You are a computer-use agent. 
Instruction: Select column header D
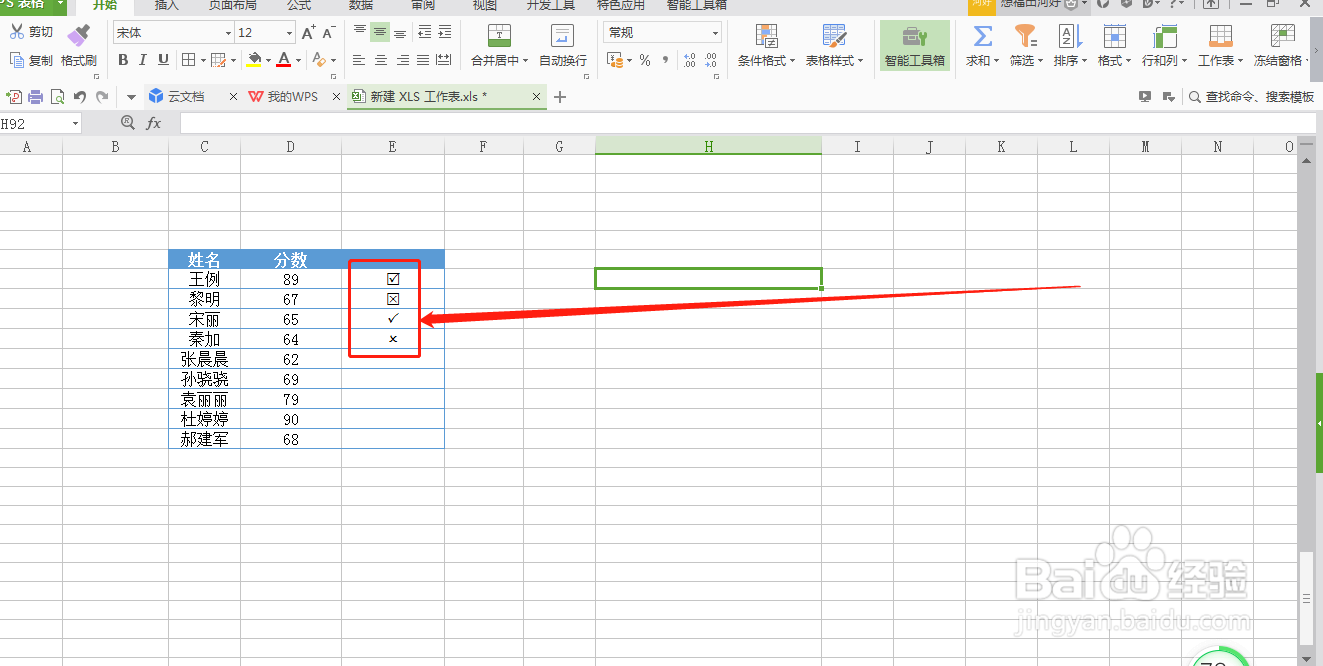[x=290, y=147]
